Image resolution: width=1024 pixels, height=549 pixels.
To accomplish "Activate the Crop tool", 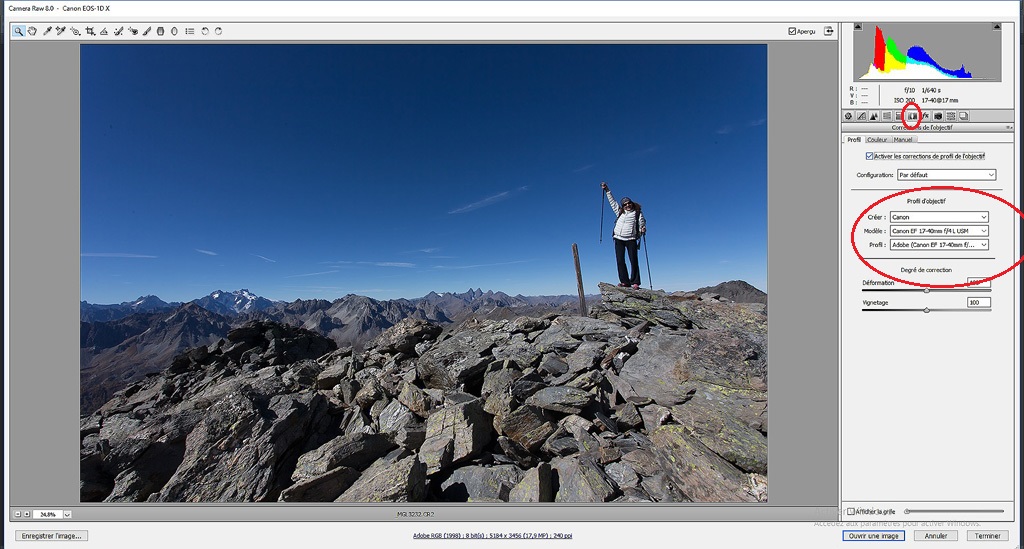I will pos(90,31).
